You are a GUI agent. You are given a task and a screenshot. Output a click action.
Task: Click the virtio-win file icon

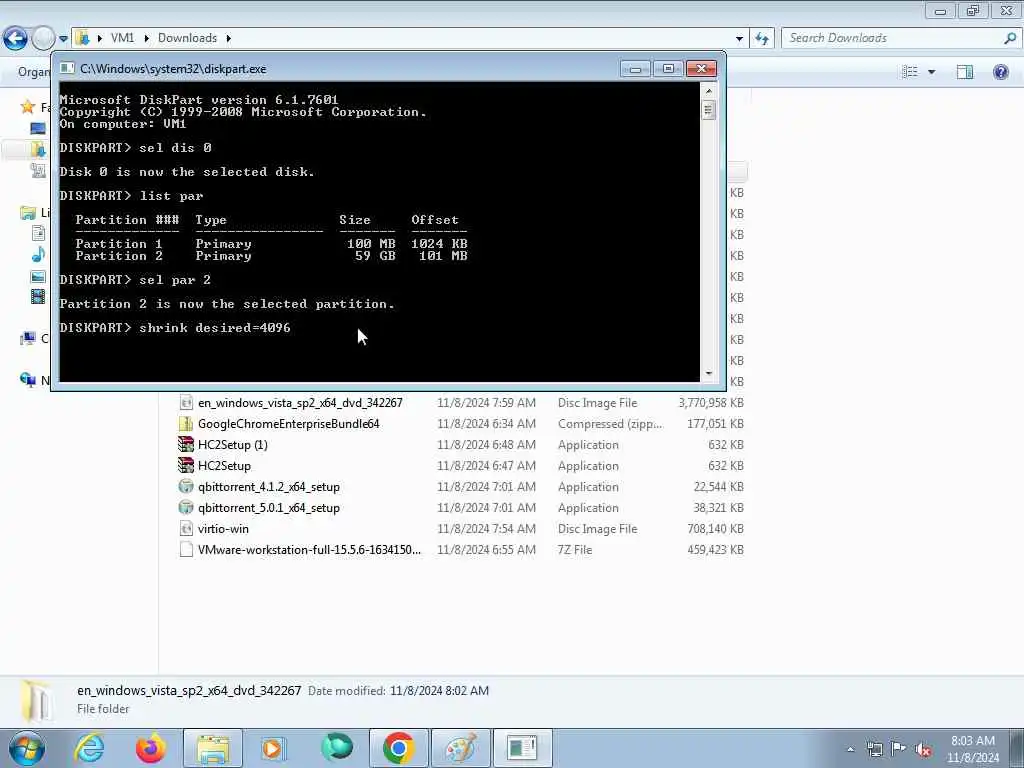pos(186,528)
